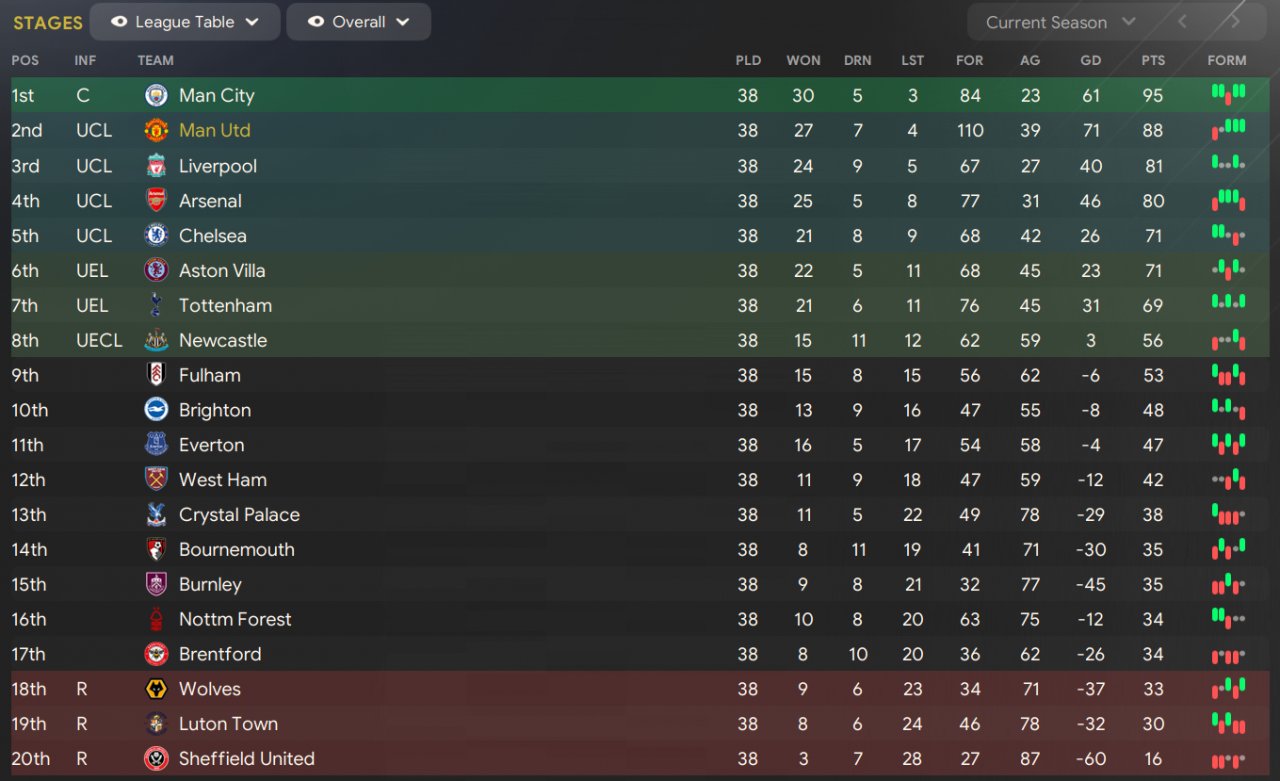Click the Tottenham club badge
Viewport: 1280px width, 781px height.
point(156,306)
